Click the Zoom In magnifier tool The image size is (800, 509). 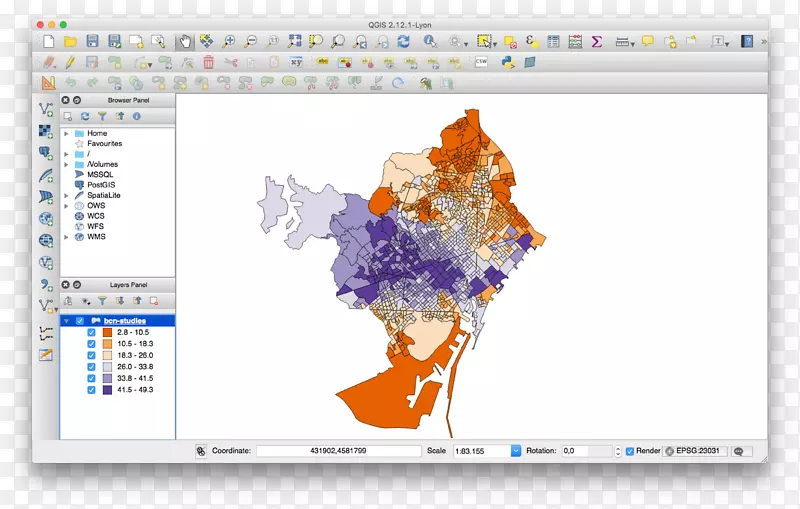228,42
